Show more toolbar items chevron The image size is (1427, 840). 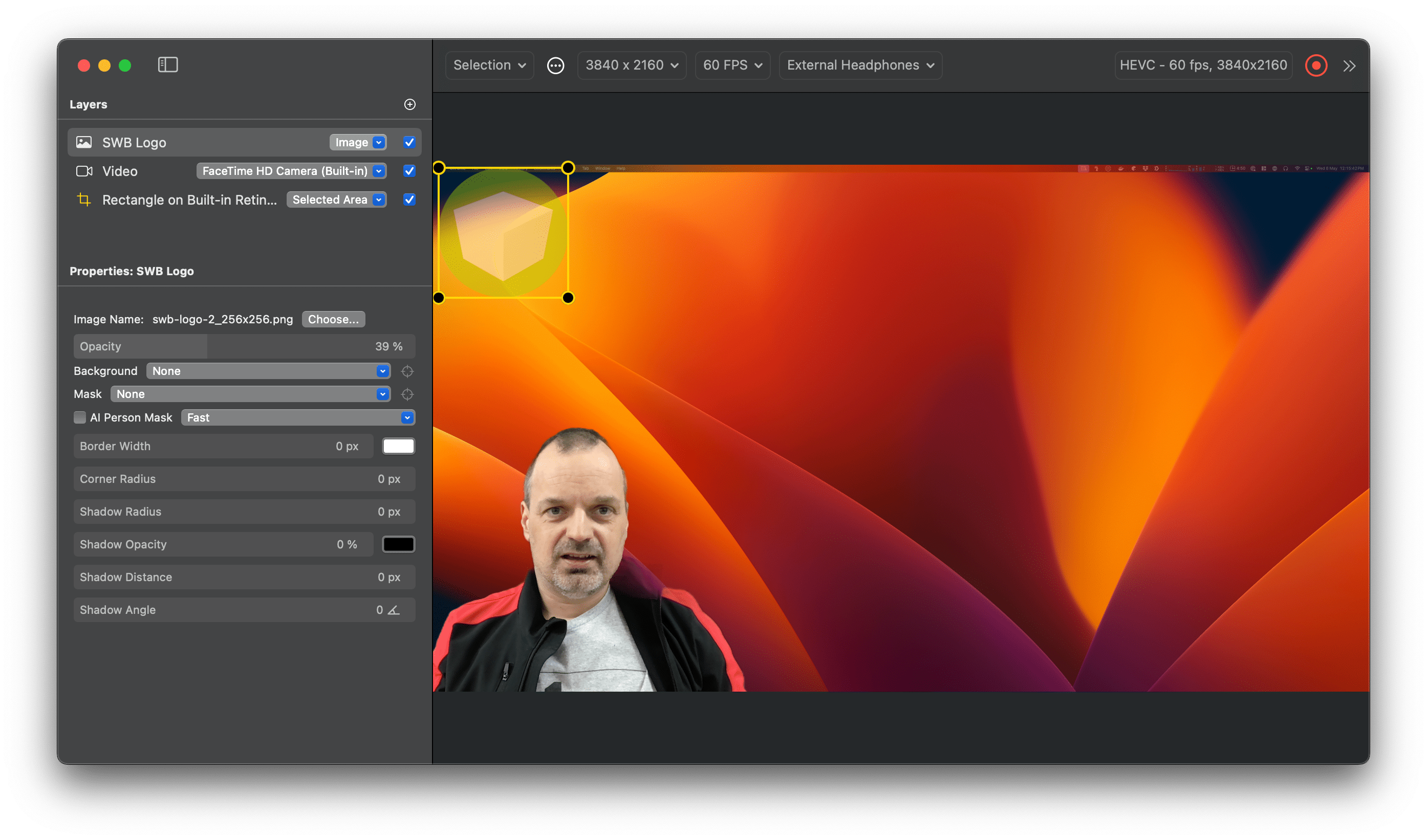[x=1349, y=66]
